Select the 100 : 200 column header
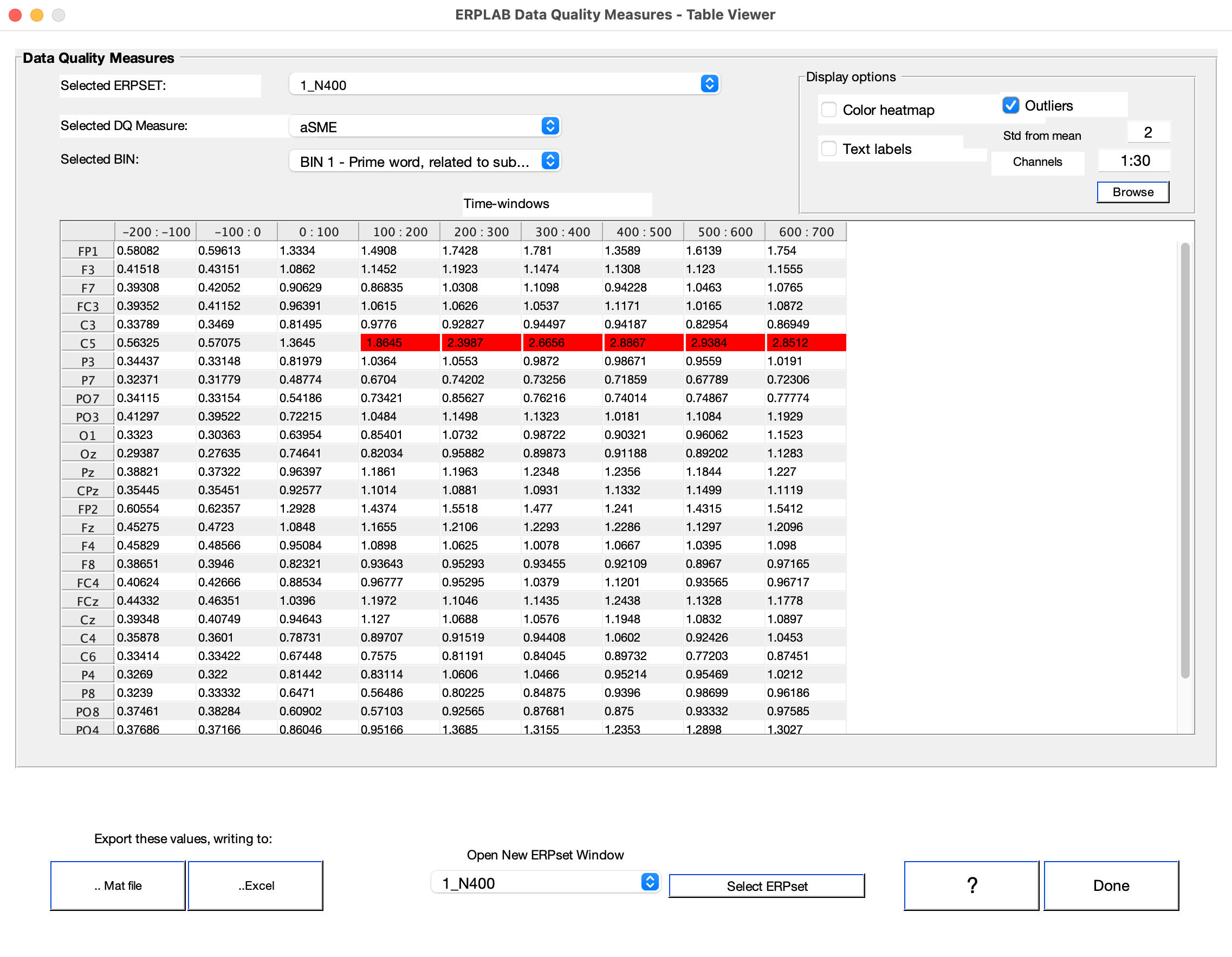This screenshot has height=957, width=1232. tap(400, 232)
